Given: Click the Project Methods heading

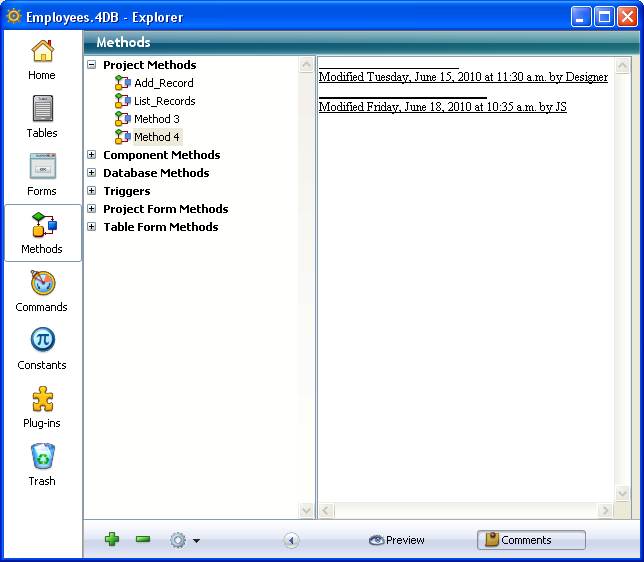Looking at the screenshot, I should 150,65.
